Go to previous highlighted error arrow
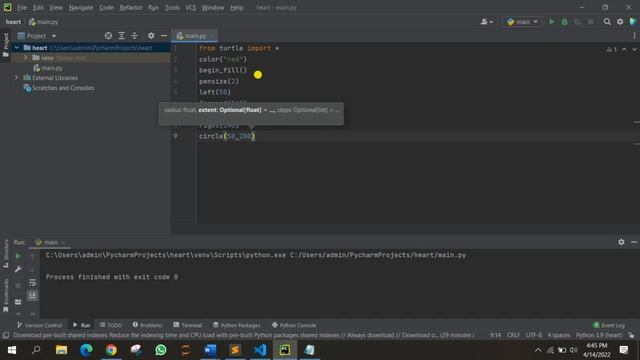This screenshot has width=640, height=360. (x=624, y=49)
